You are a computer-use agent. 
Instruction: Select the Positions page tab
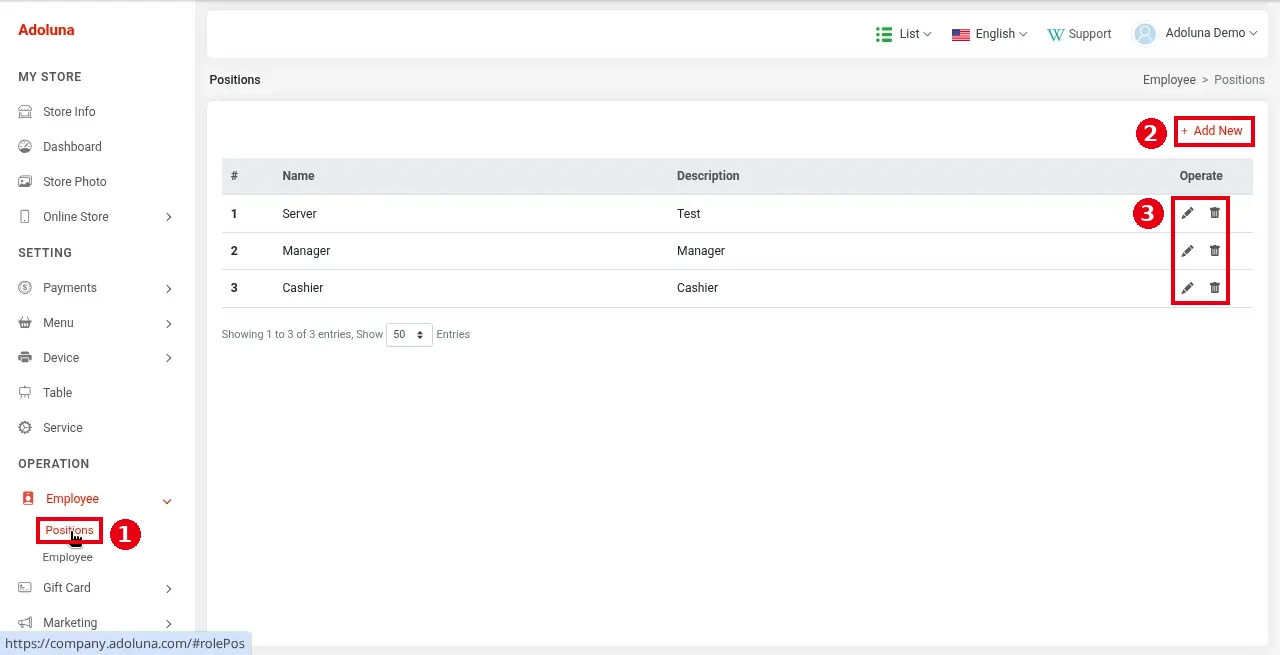click(235, 80)
